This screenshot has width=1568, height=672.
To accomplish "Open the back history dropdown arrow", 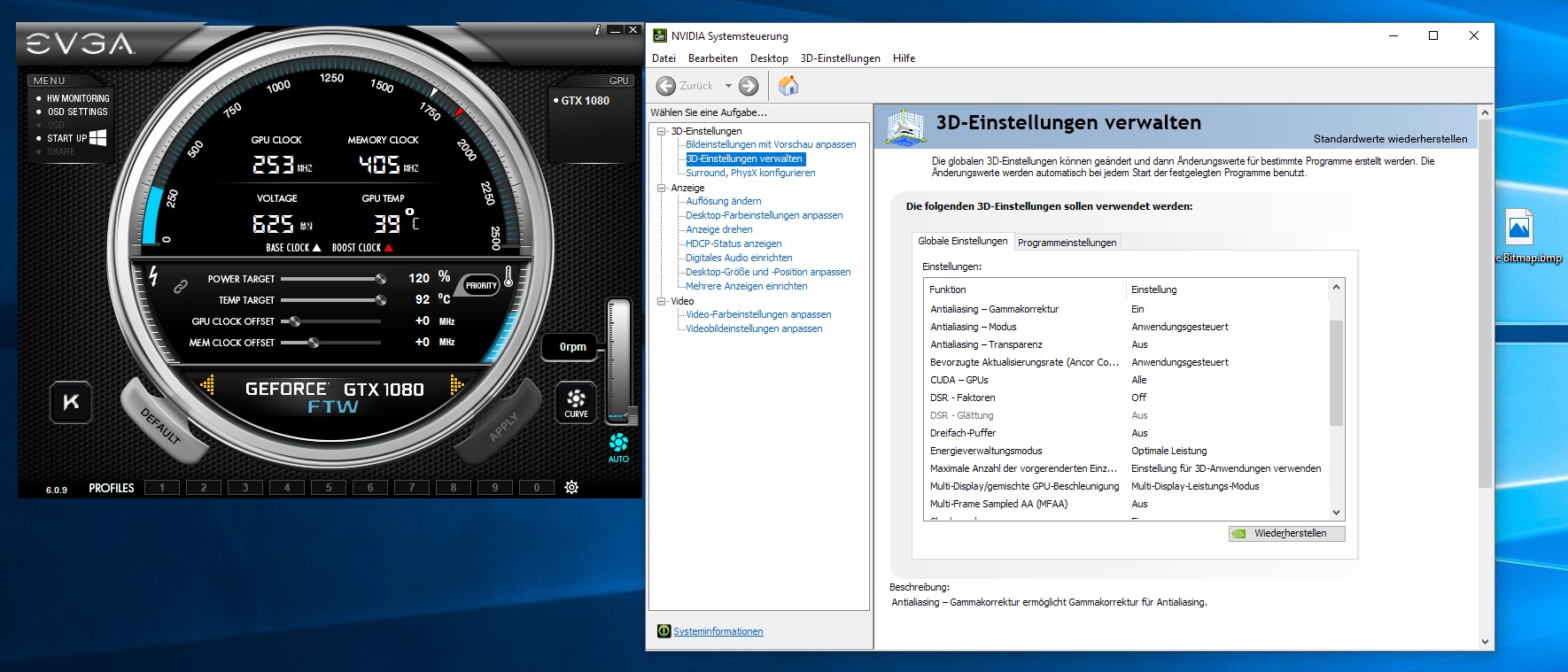I will [x=728, y=86].
